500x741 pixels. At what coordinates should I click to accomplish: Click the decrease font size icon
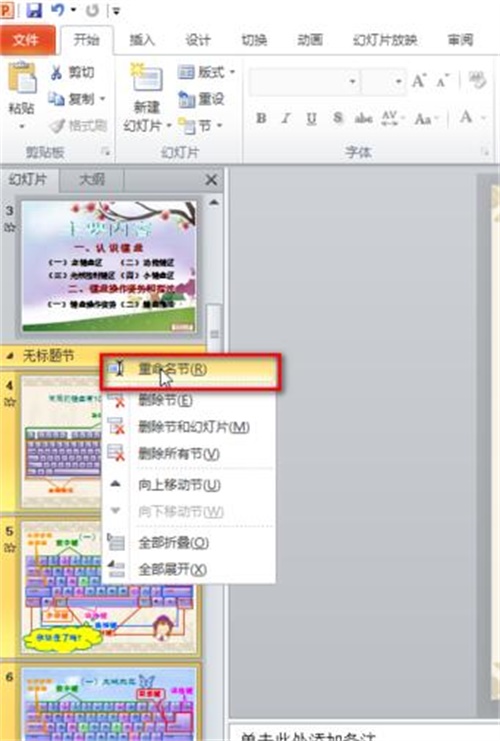(x=443, y=81)
